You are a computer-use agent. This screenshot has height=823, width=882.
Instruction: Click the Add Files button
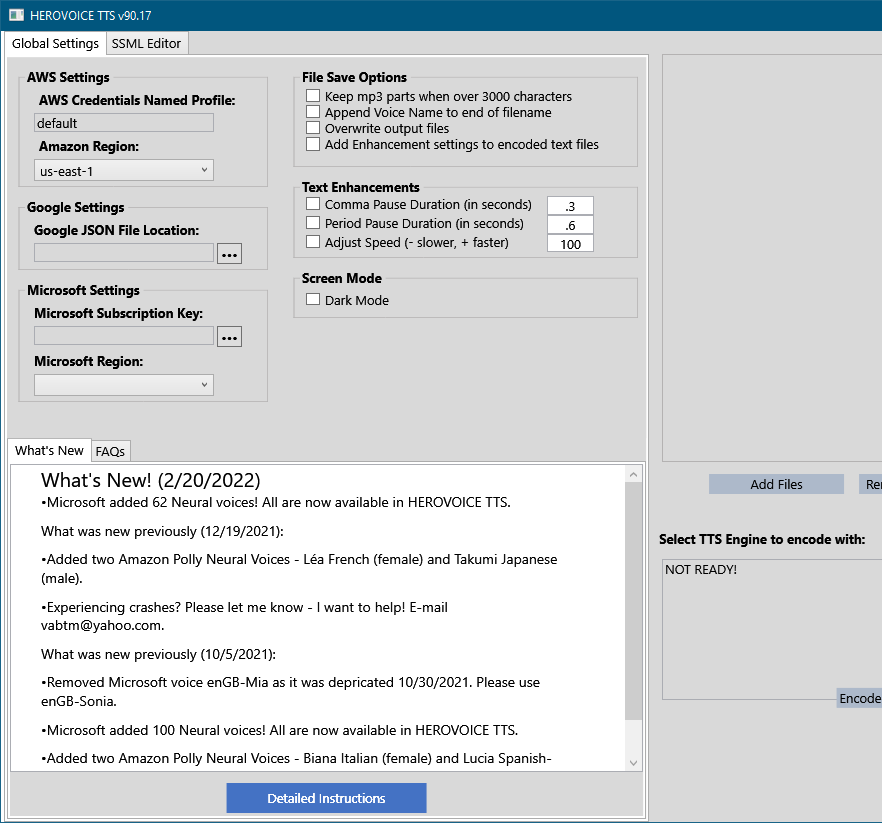[776, 484]
